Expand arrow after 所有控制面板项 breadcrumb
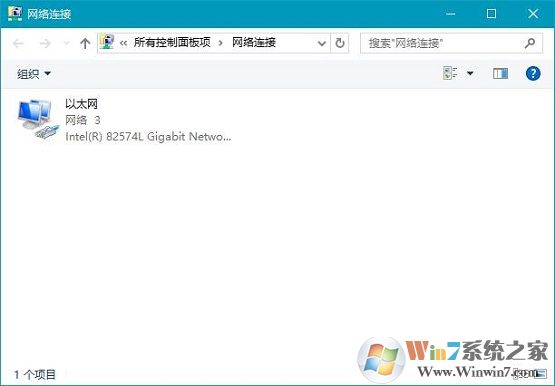Screen dimensions: 555x386 tap(221, 43)
